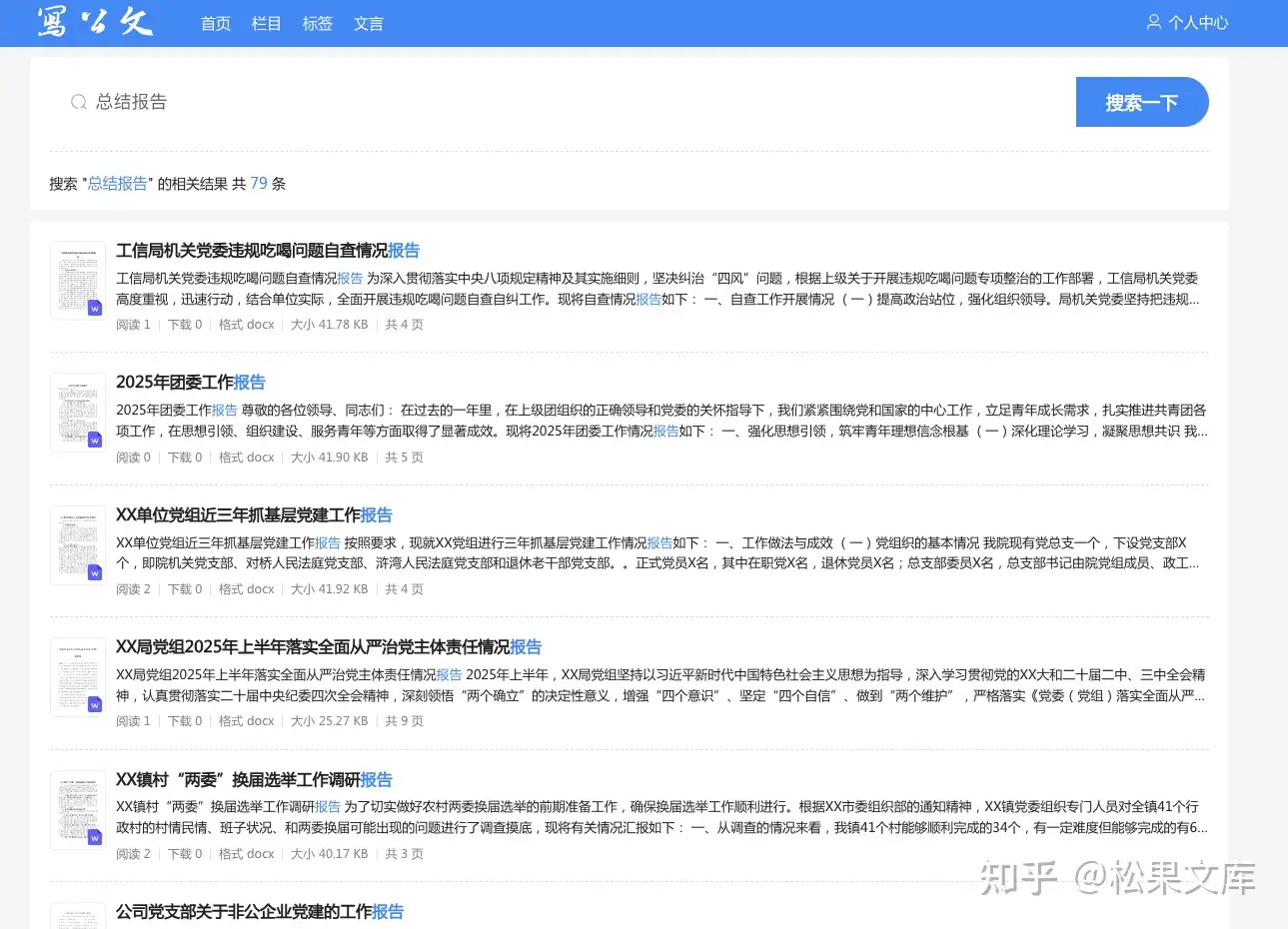
Task: Click 共 9 页 page count
Action: pos(405,721)
